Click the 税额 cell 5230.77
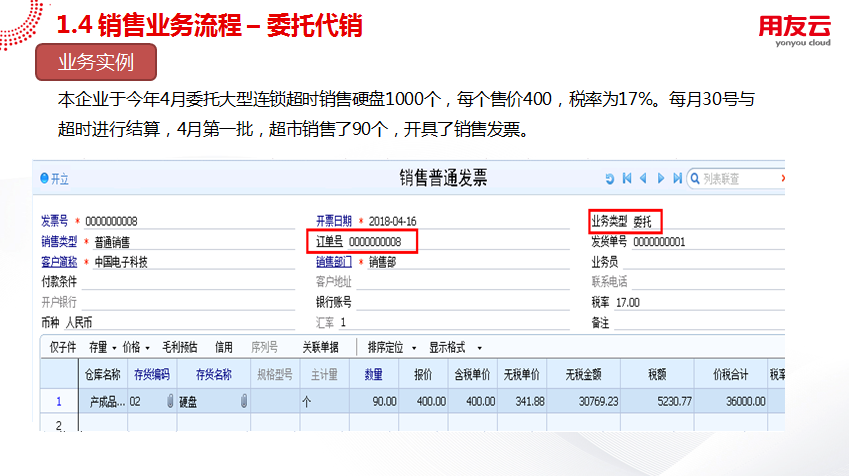The image size is (849, 476). click(x=657, y=401)
